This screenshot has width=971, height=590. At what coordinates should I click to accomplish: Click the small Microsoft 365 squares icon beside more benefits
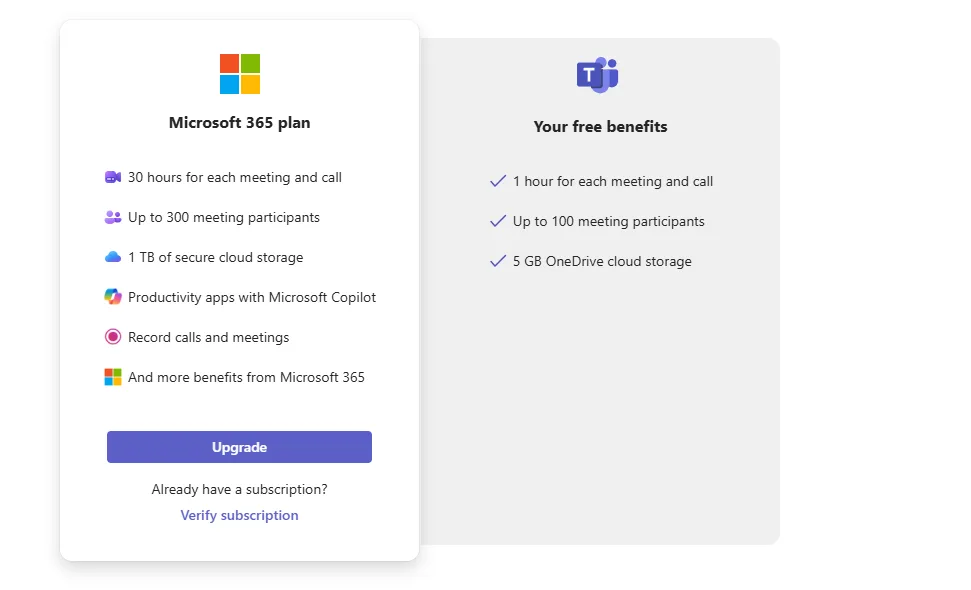(x=113, y=376)
